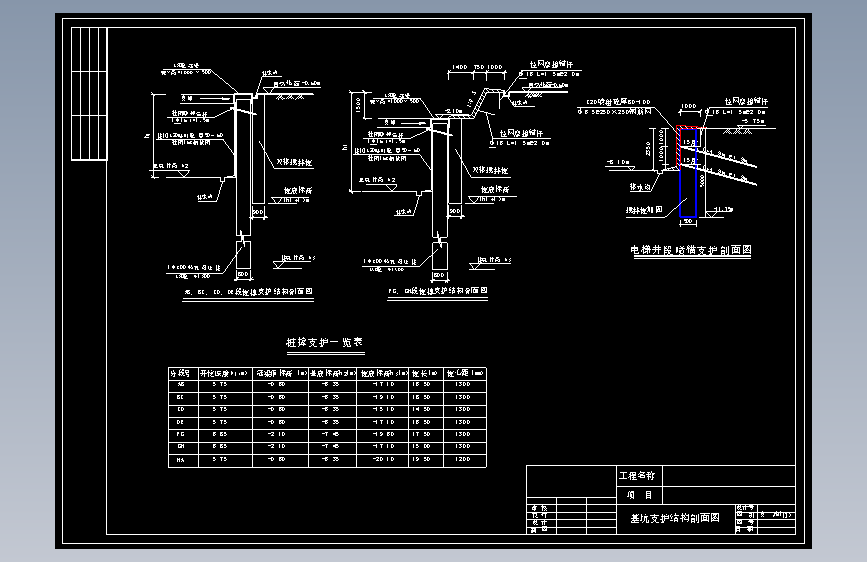Image resolution: width=867 pixels, height=562 pixels.
Task: Click the 'FG' segment label in the table
Action: point(180,434)
